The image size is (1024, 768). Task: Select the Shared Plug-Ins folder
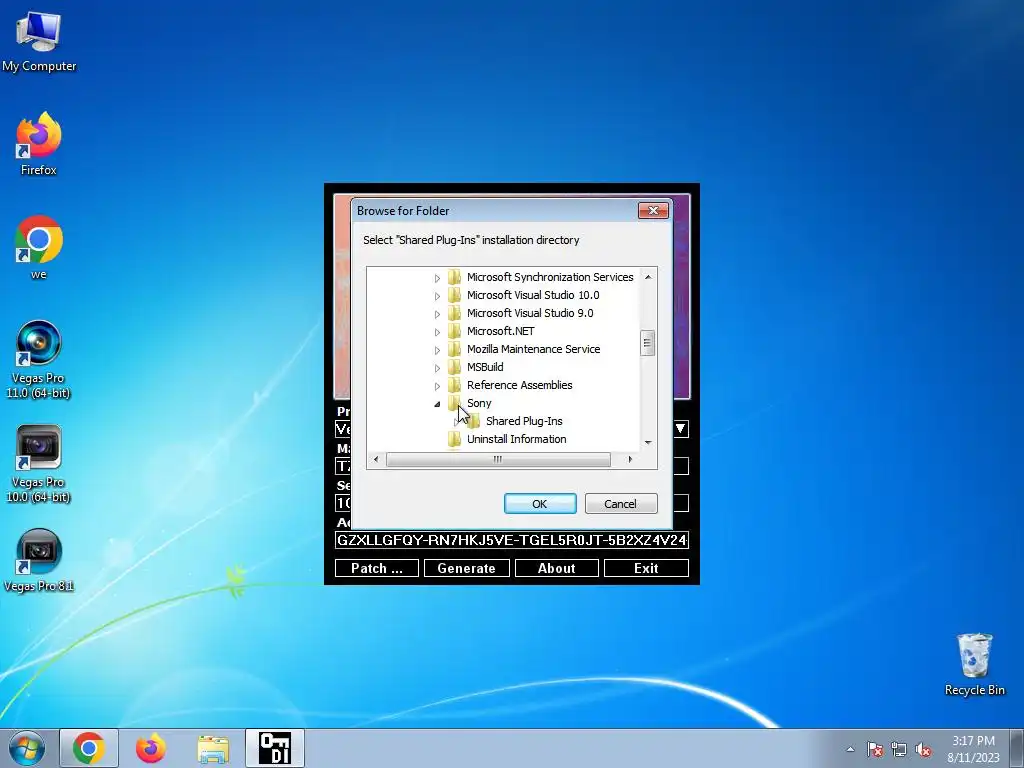[524, 421]
